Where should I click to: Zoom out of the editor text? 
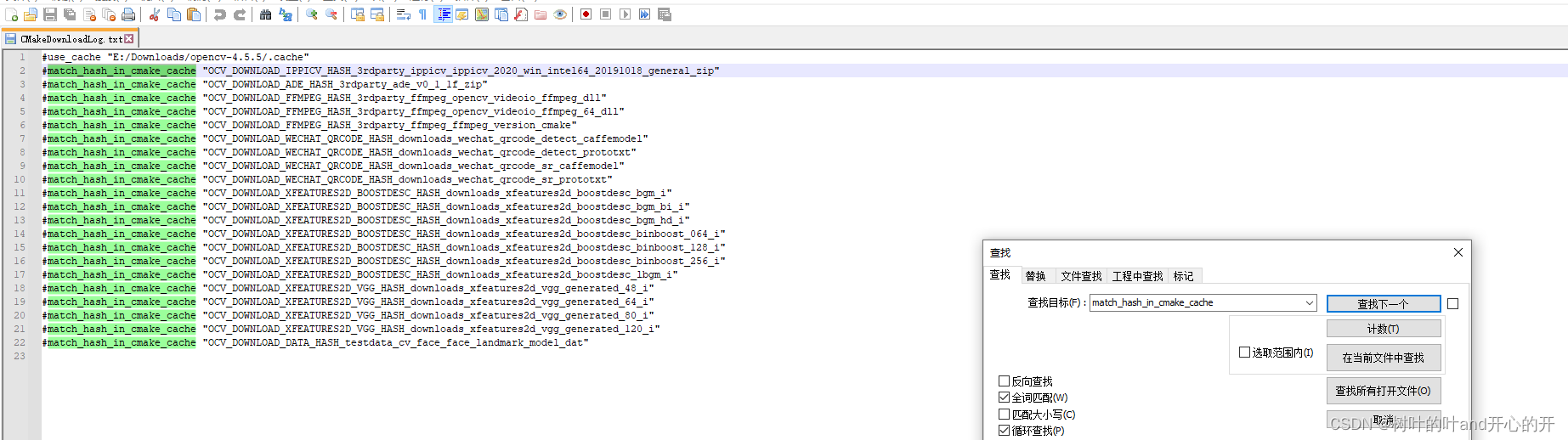coord(331,14)
